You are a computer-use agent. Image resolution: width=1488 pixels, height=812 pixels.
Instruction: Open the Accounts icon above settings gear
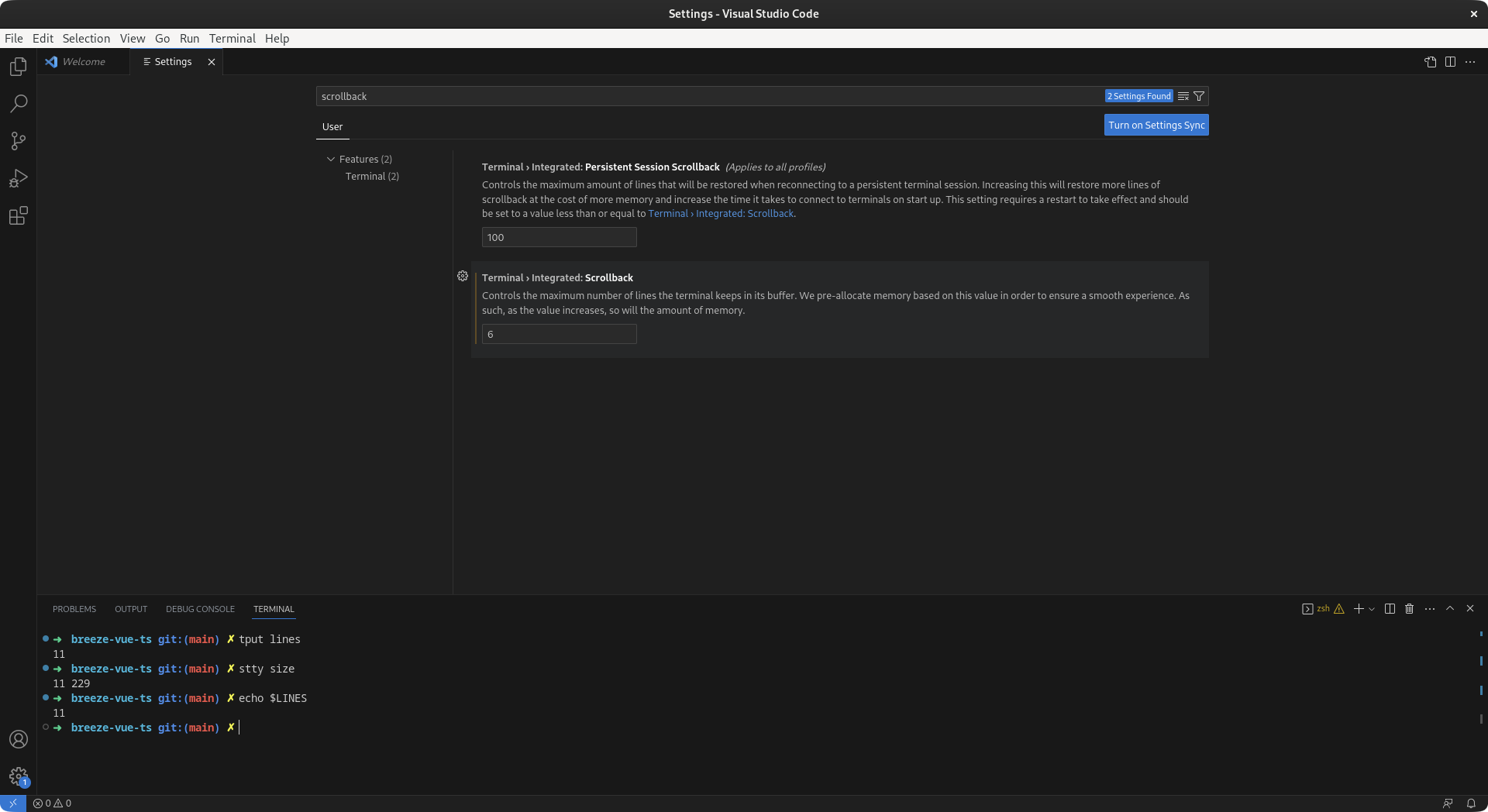pyautogui.click(x=18, y=740)
